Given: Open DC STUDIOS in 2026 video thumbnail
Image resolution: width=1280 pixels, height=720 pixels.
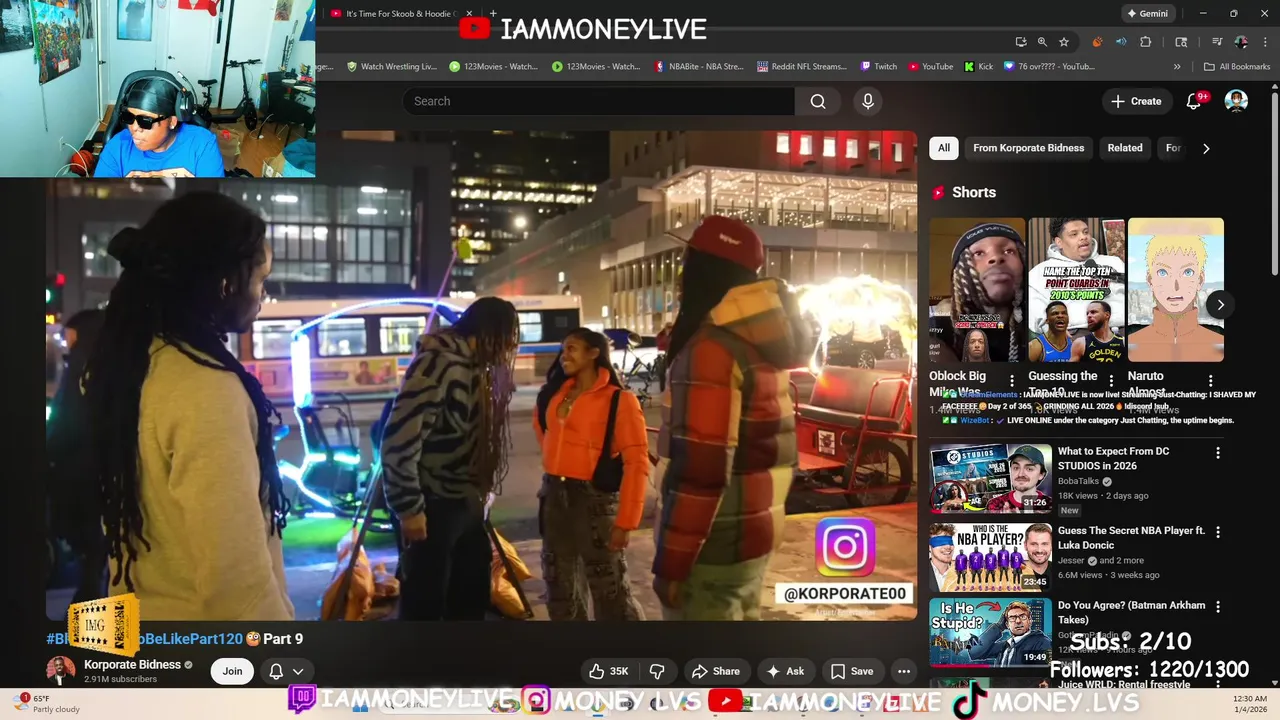Looking at the screenshot, I should coord(991,478).
